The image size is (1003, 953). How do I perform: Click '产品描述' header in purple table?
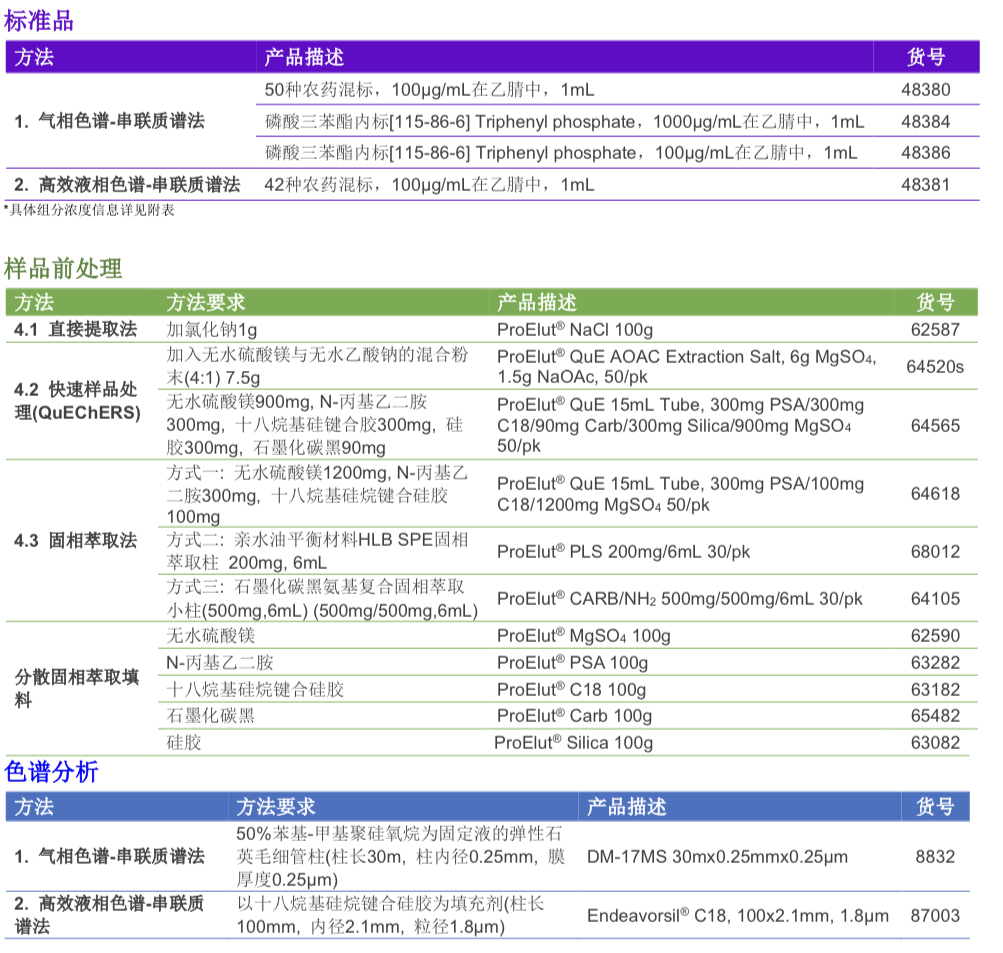(x=304, y=57)
